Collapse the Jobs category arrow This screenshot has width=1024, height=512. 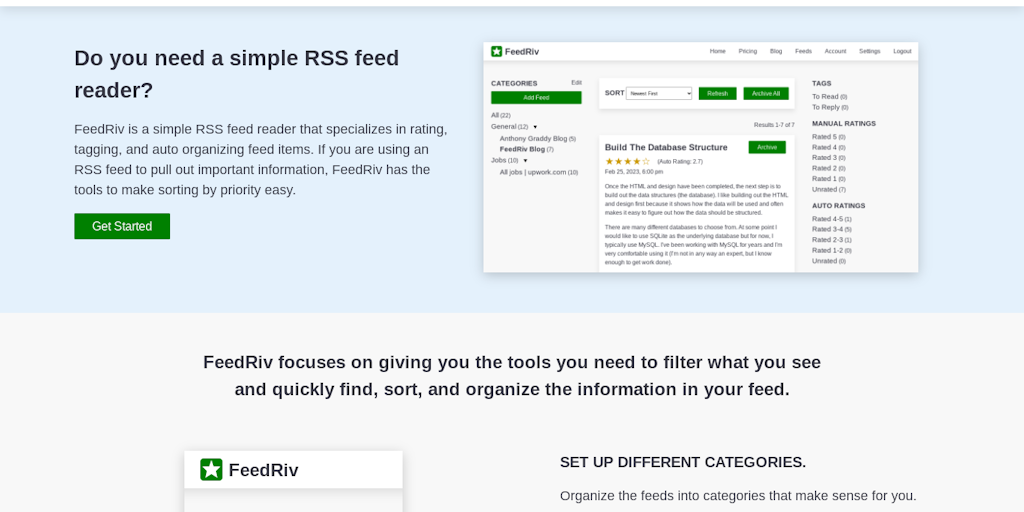[x=525, y=160]
